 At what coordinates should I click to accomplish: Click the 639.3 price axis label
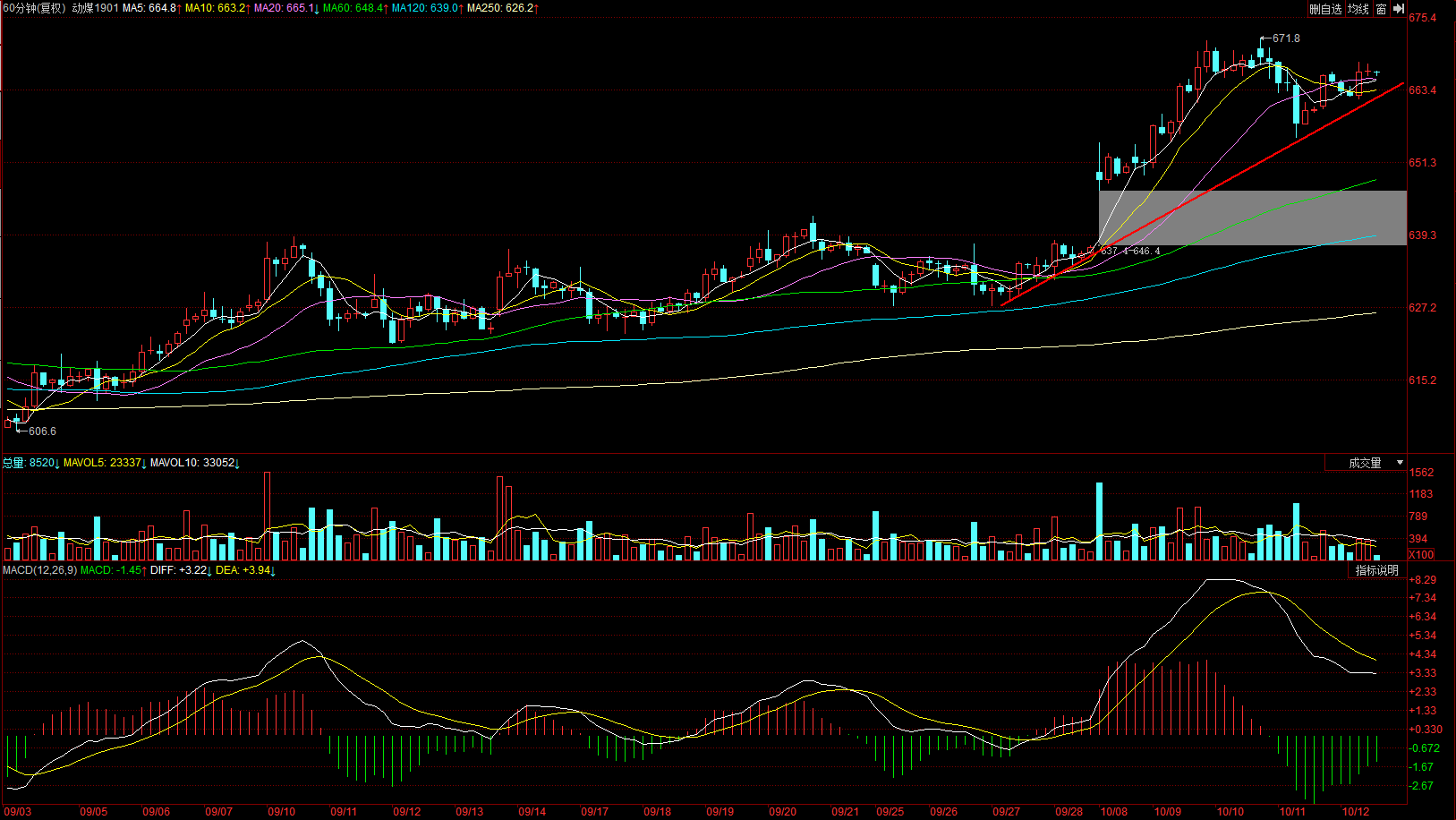[1423, 235]
